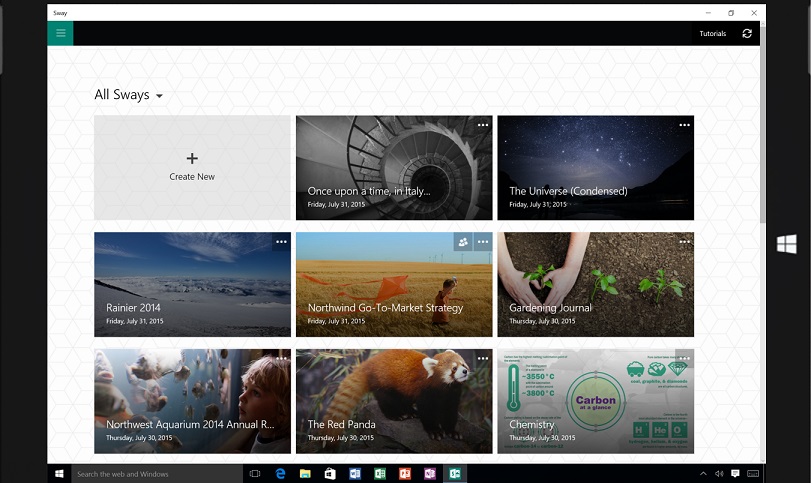This screenshot has width=811, height=483.
Task: Open OneNote from the taskbar
Action: pos(429,474)
